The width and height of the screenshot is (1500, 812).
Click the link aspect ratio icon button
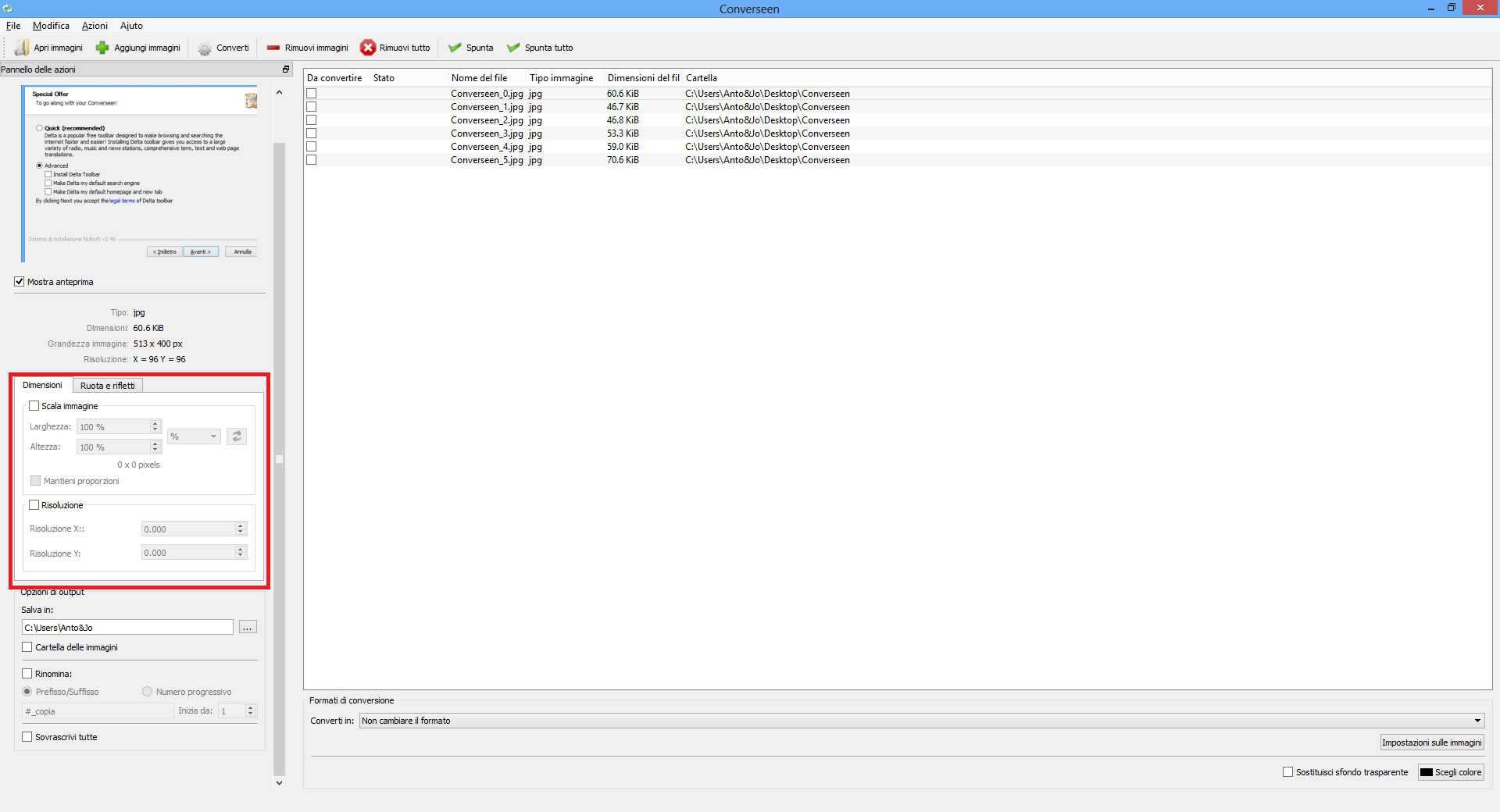click(237, 436)
